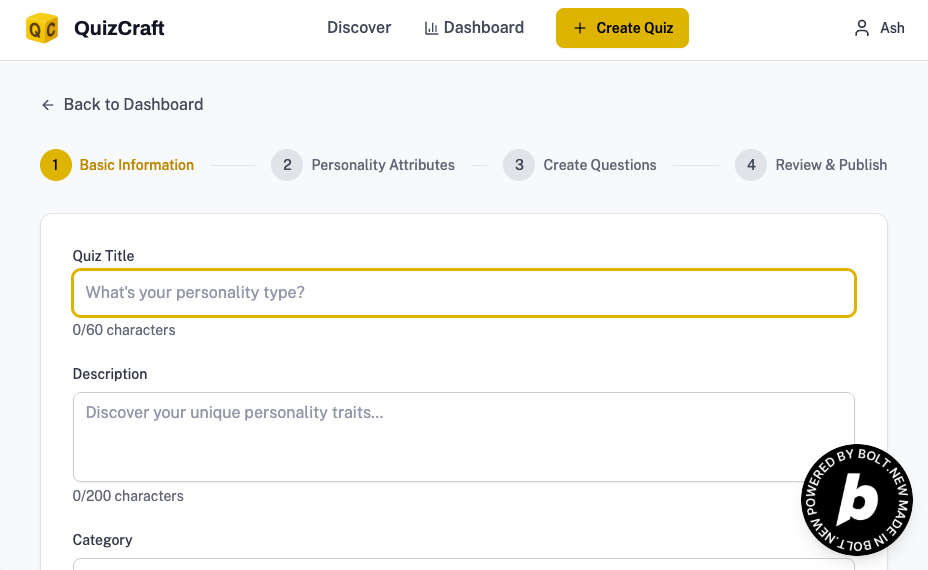Click the user profile icon
The image size is (928, 570).
tap(862, 28)
